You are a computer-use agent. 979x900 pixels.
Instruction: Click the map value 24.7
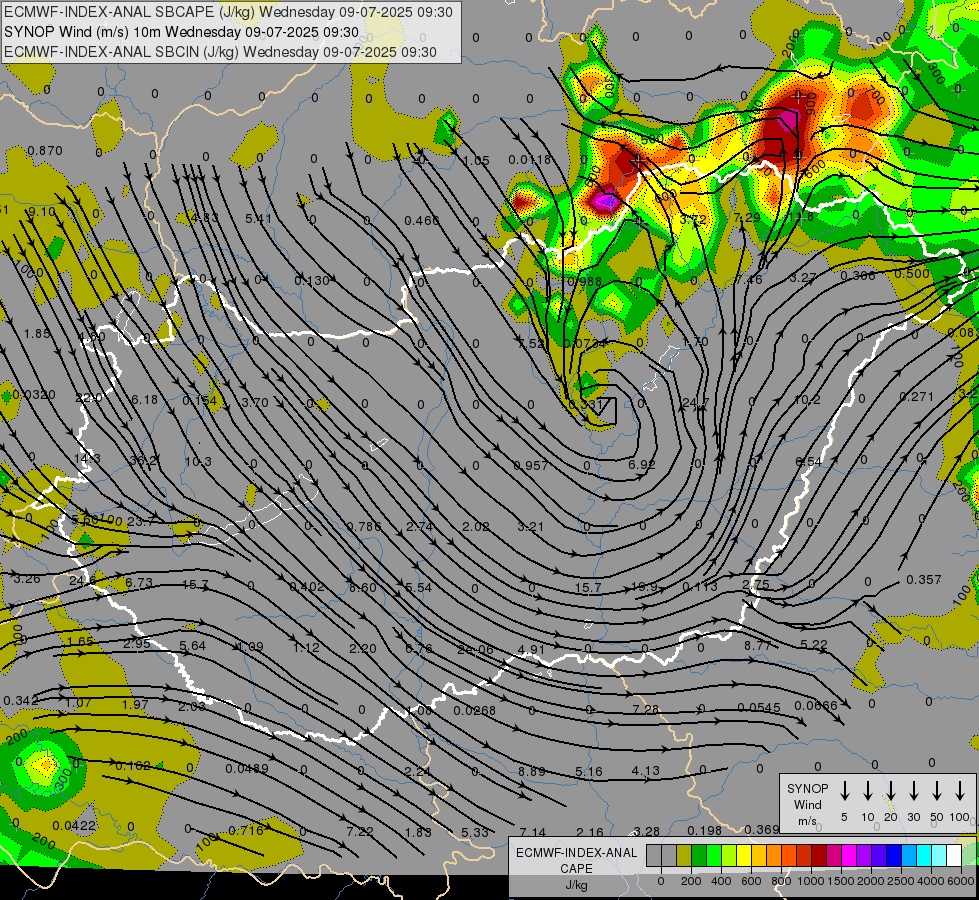tap(696, 403)
